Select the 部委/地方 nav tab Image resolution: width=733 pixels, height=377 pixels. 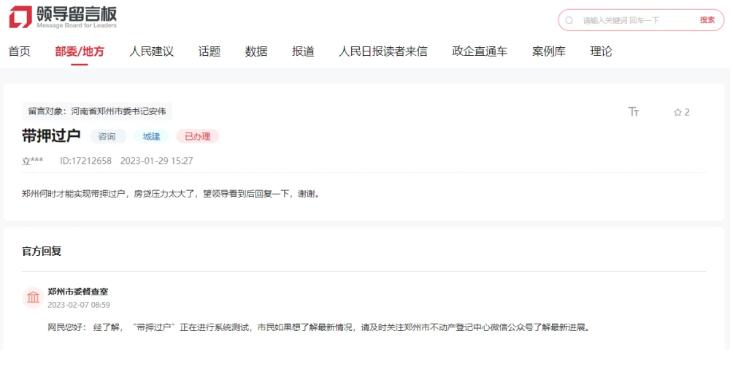(x=79, y=51)
